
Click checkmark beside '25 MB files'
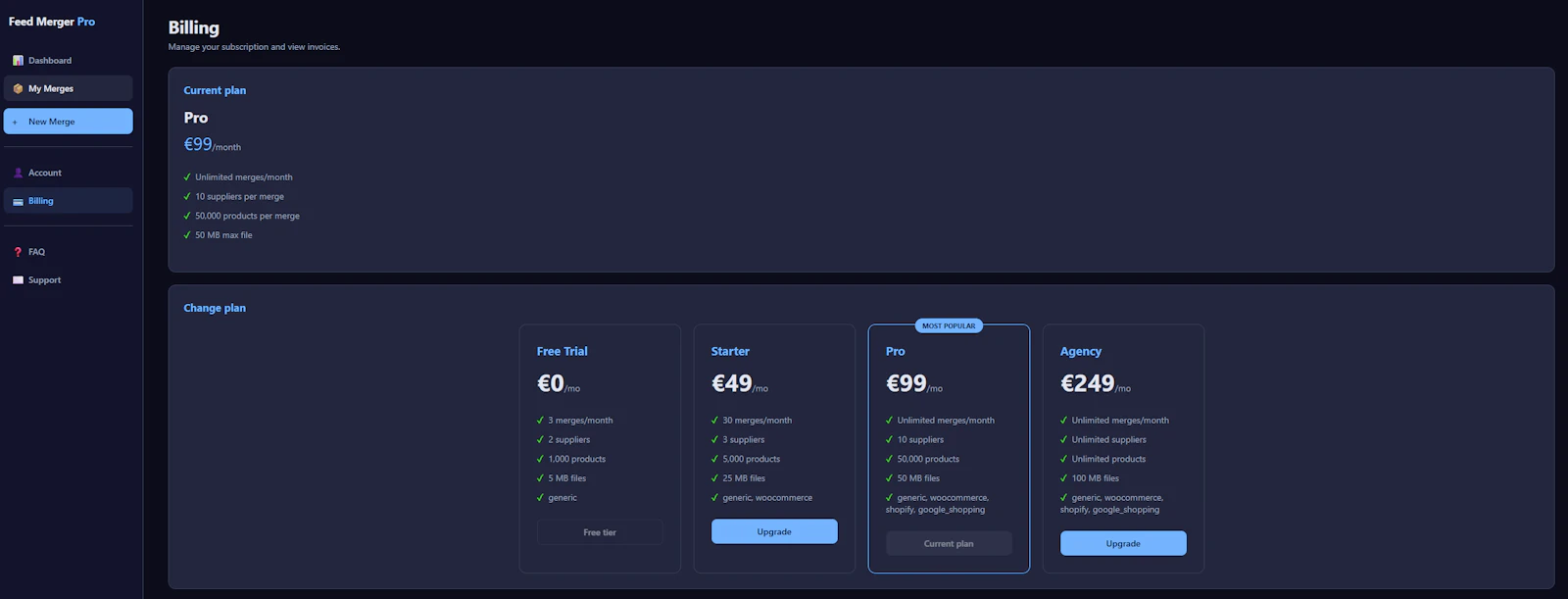coord(714,478)
